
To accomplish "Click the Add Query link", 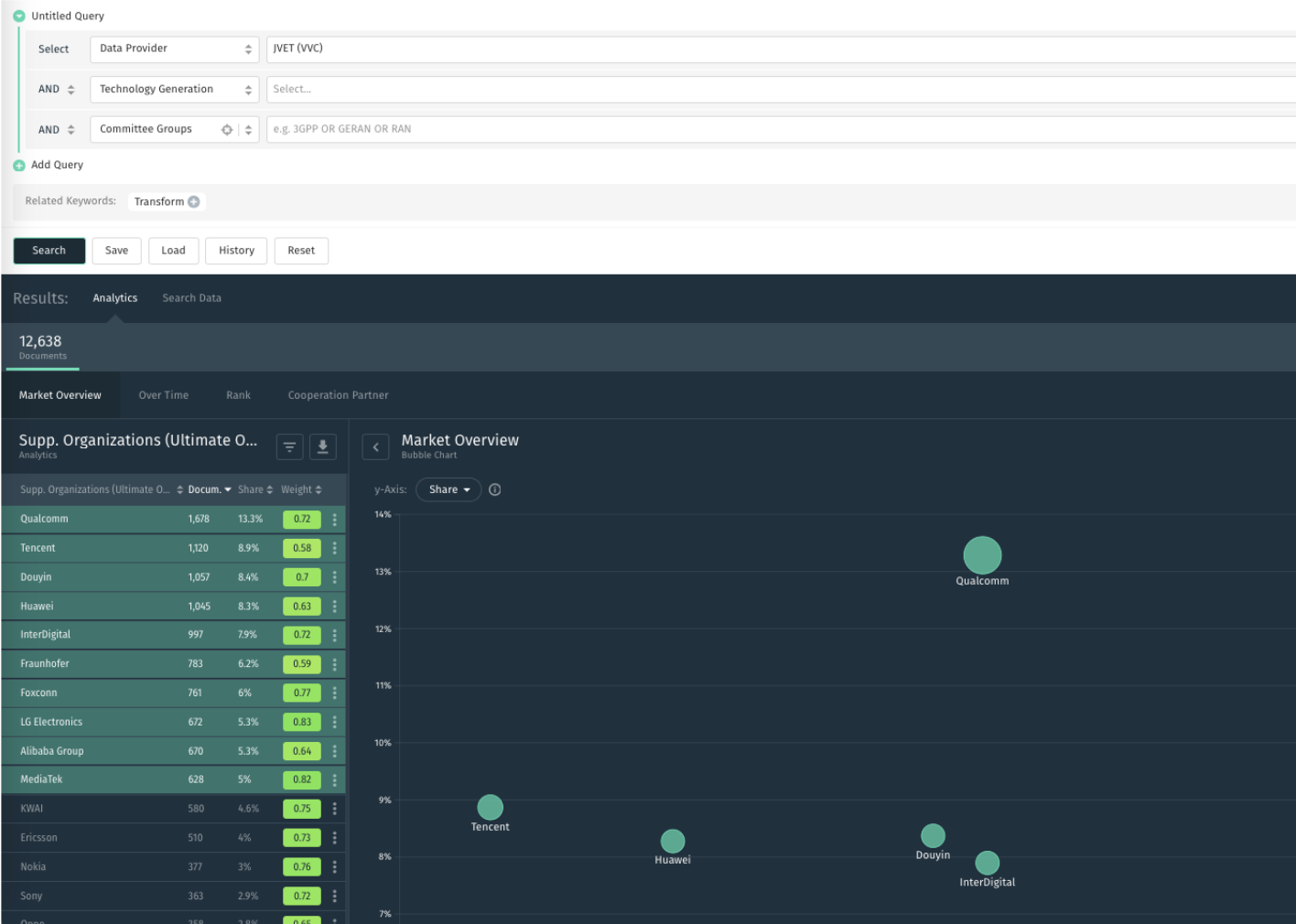I will pyautogui.click(x=58, y=166).
